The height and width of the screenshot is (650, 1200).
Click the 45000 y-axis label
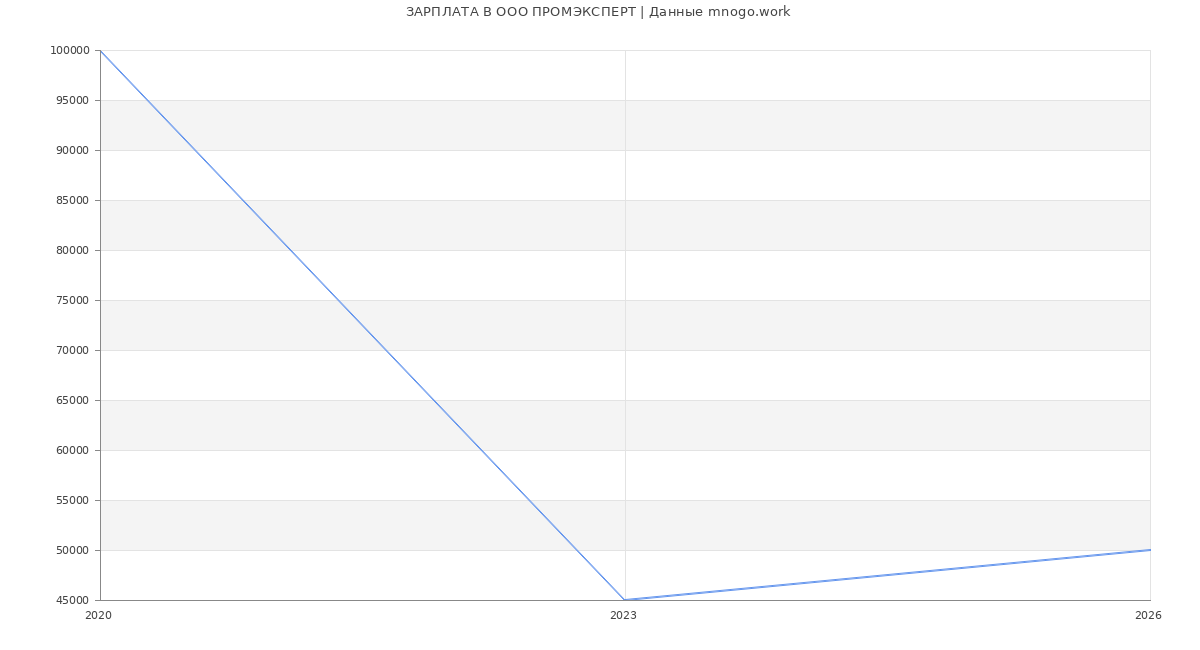click(x=71, y=600)
